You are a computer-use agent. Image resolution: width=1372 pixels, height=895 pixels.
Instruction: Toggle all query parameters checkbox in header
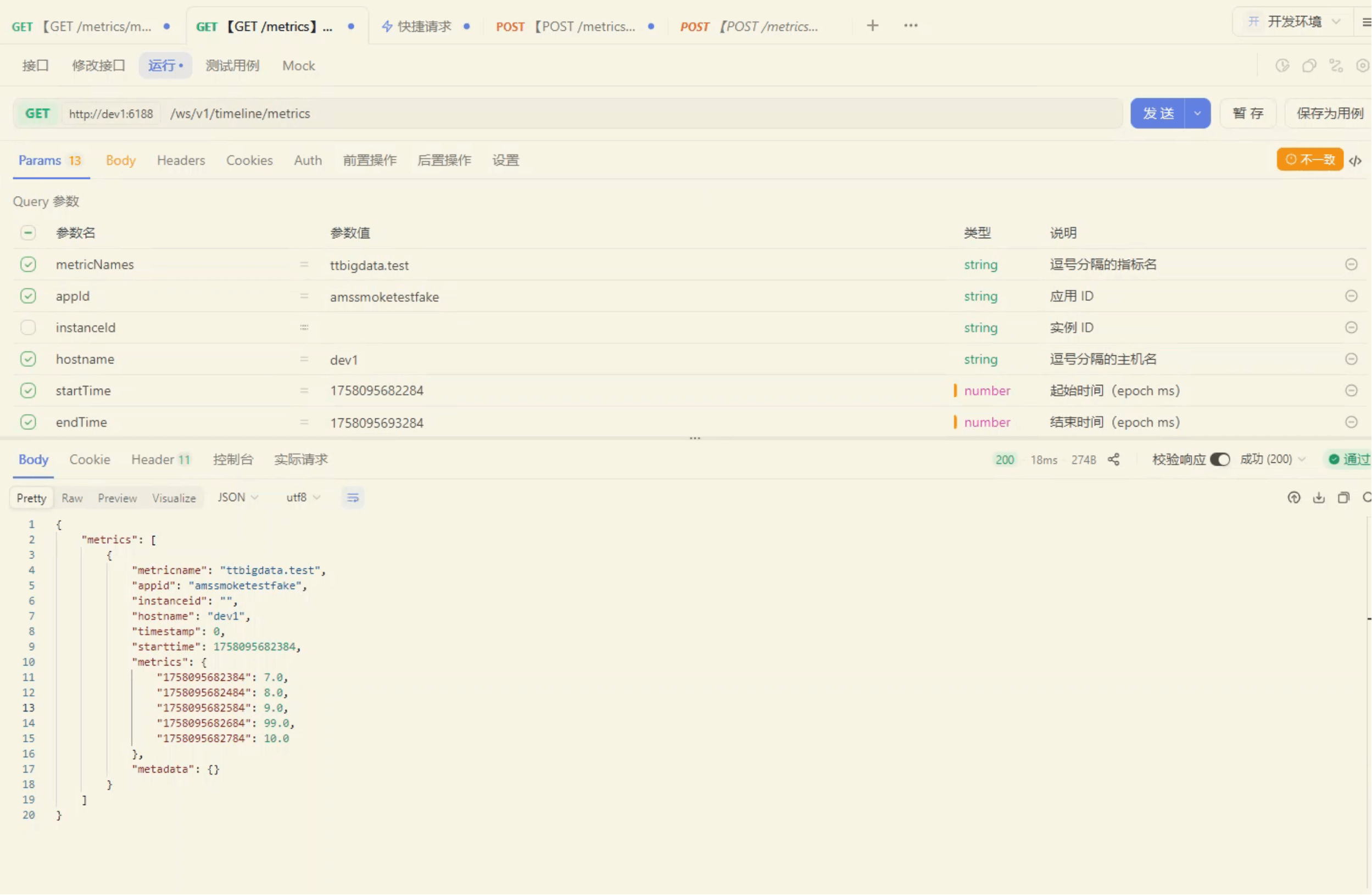tap(27, 233)
